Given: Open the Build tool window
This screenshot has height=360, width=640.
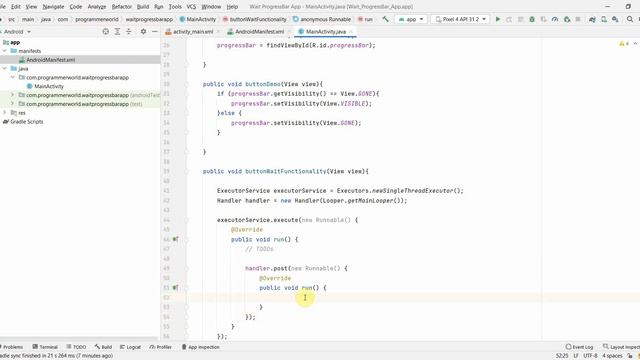Looking at the screenshot, I should (x=103, y=347).
